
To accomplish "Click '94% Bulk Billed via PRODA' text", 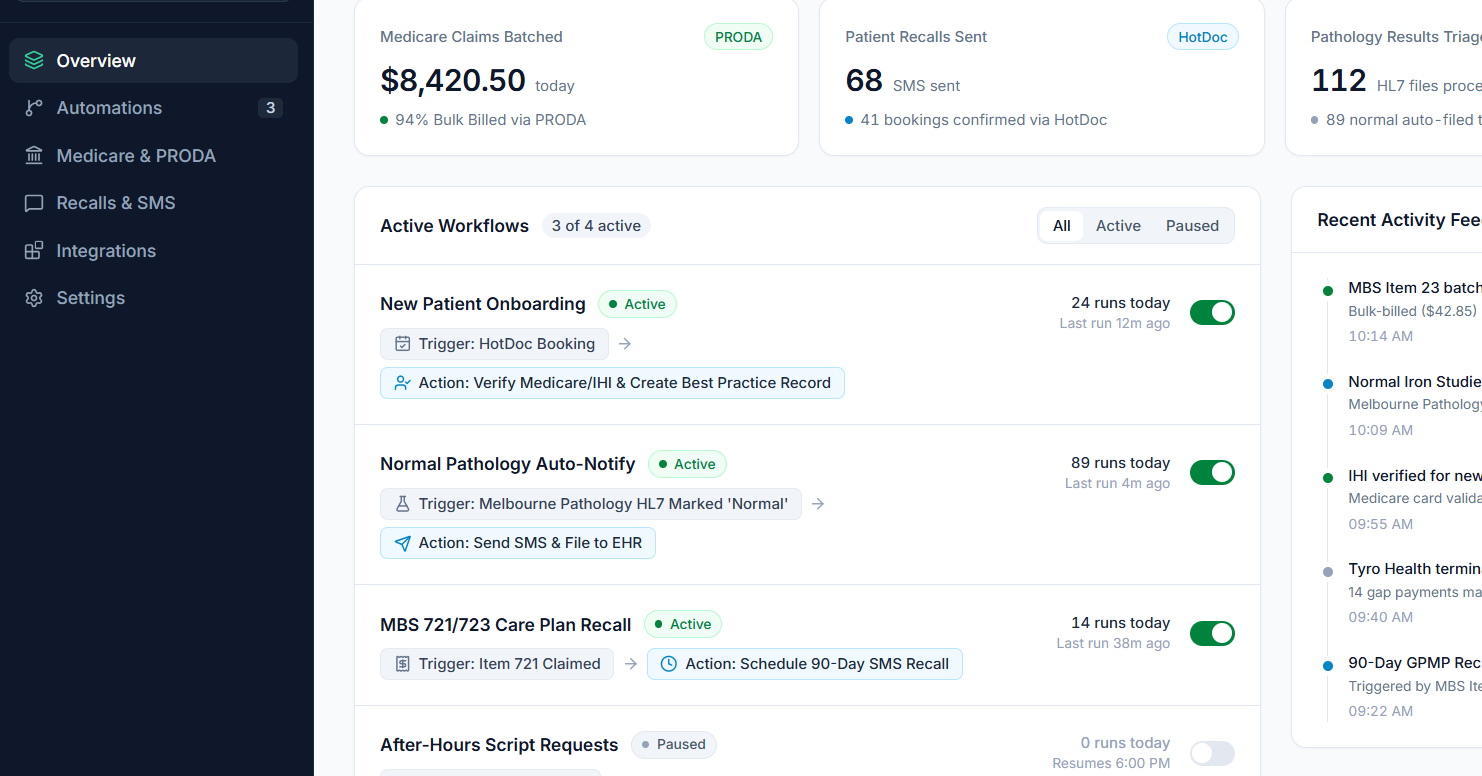I will coord(490,120).
